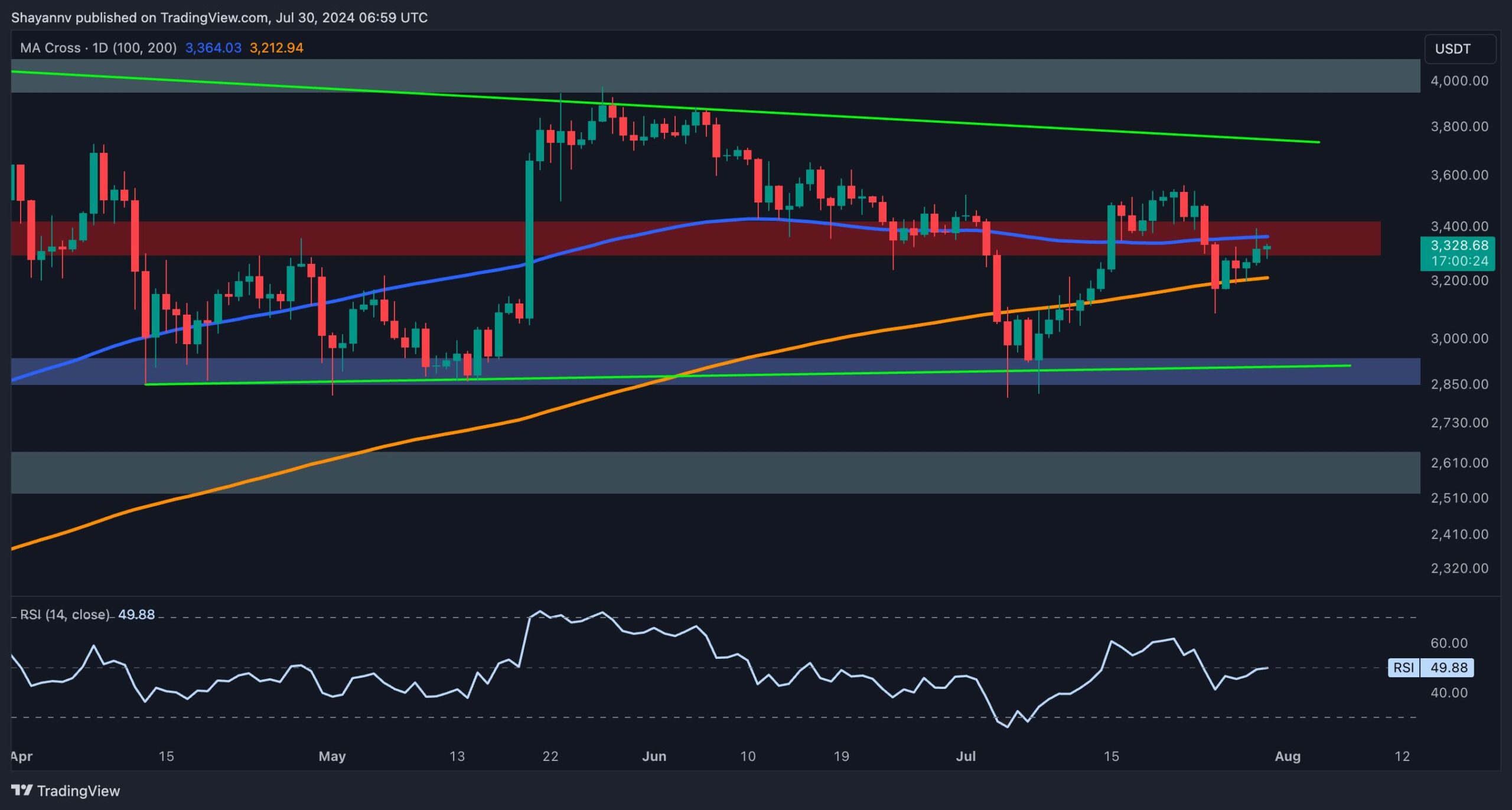Click the 19 date label on time axis
Screen dimensions: 1512x810
point(841,756)
